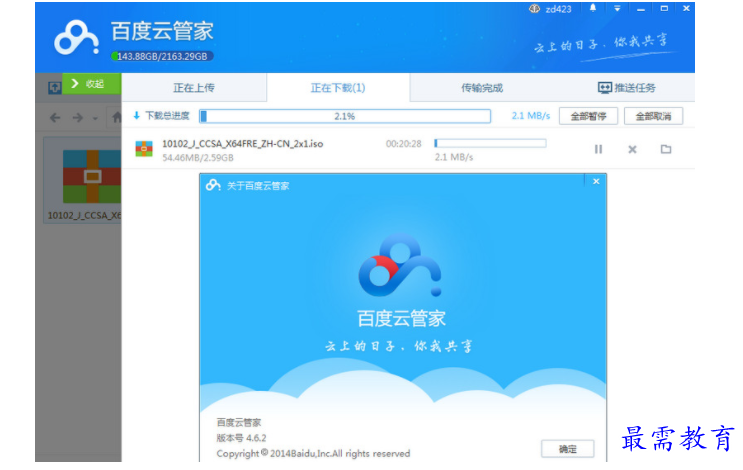Confirm the about dialog with 确定
This screenshot has height=470, width=743.
pos(568,449)
